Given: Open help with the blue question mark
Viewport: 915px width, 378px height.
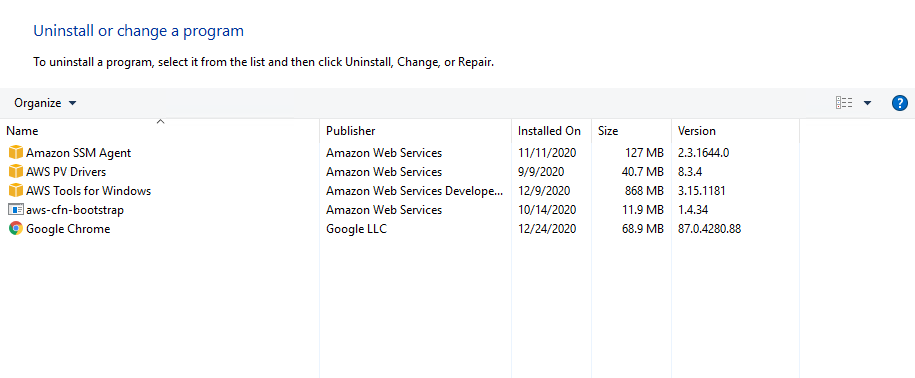Looking at the screenshot, I should pyautogui.click(x=900, y=103).
